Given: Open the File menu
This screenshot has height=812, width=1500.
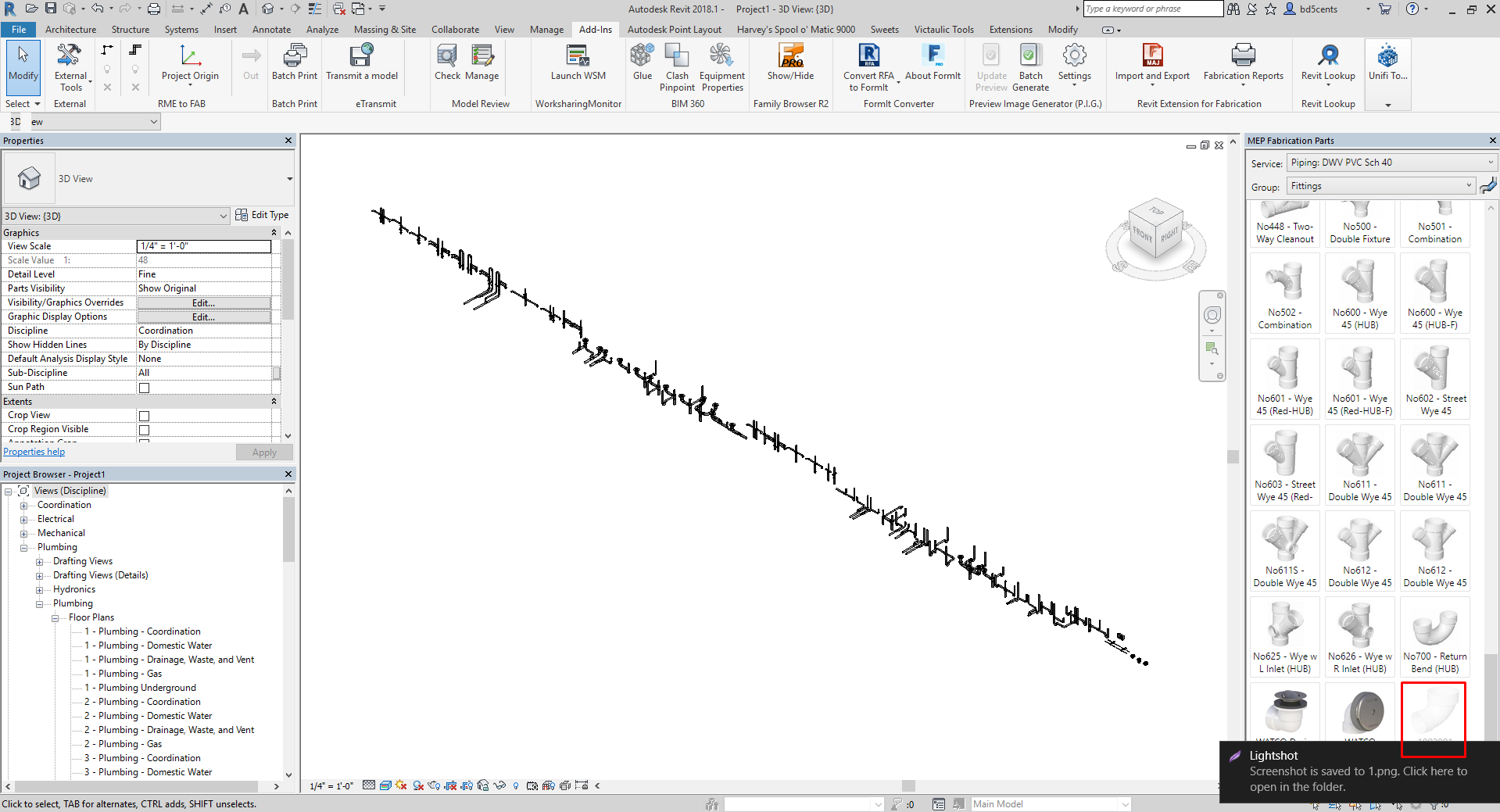Looking at the screenshot, I should click(17, 29).
